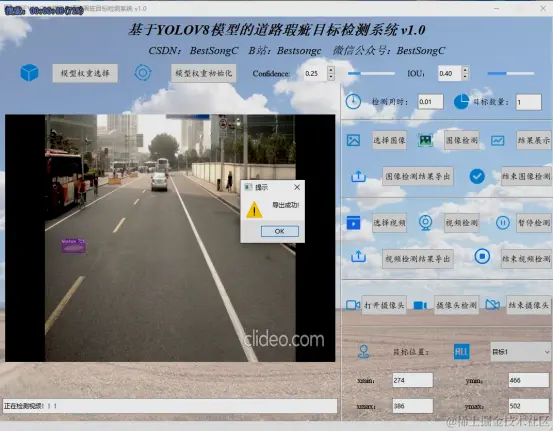Click the location pin icon
This screenshot has width=554, height=432.
coord(364,352)
